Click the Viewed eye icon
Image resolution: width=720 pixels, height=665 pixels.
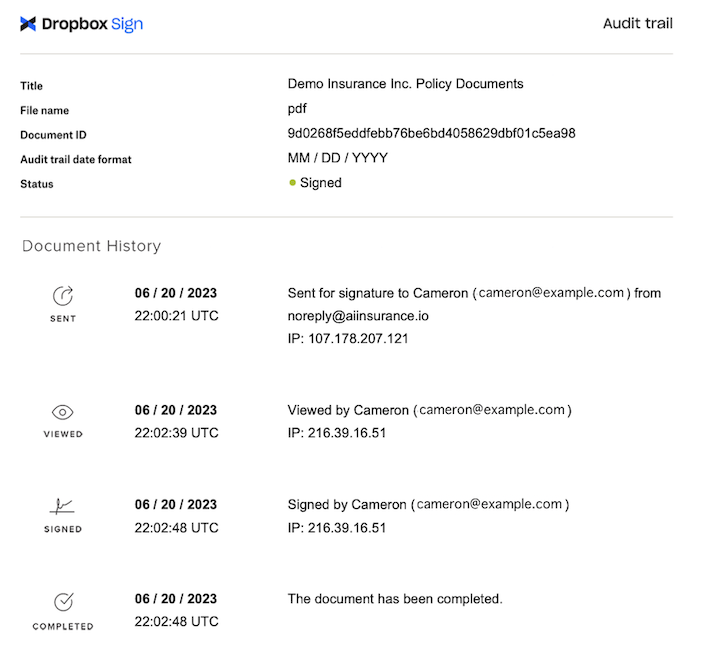63,412
